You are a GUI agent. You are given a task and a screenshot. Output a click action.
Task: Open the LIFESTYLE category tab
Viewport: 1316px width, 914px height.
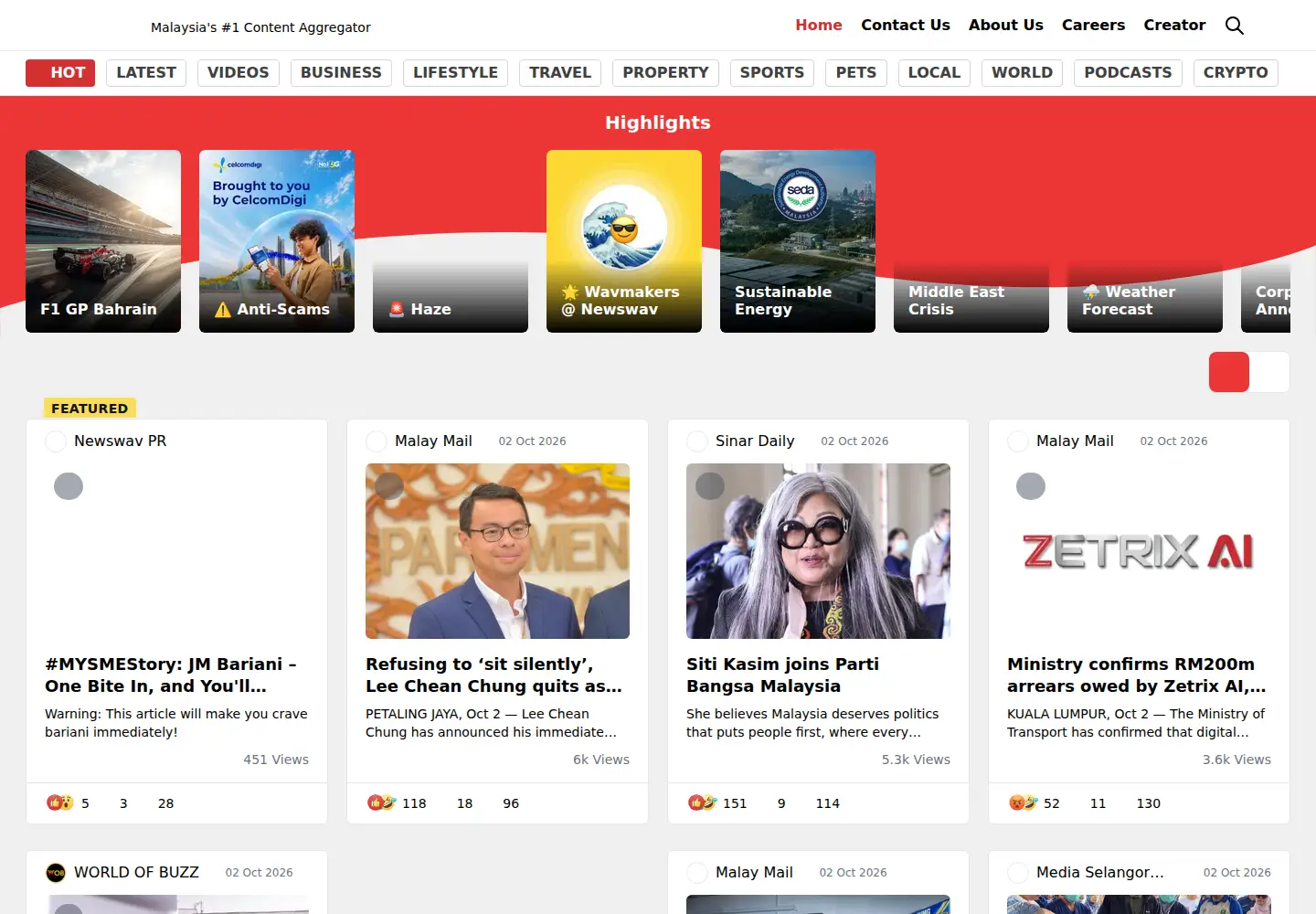455,73
